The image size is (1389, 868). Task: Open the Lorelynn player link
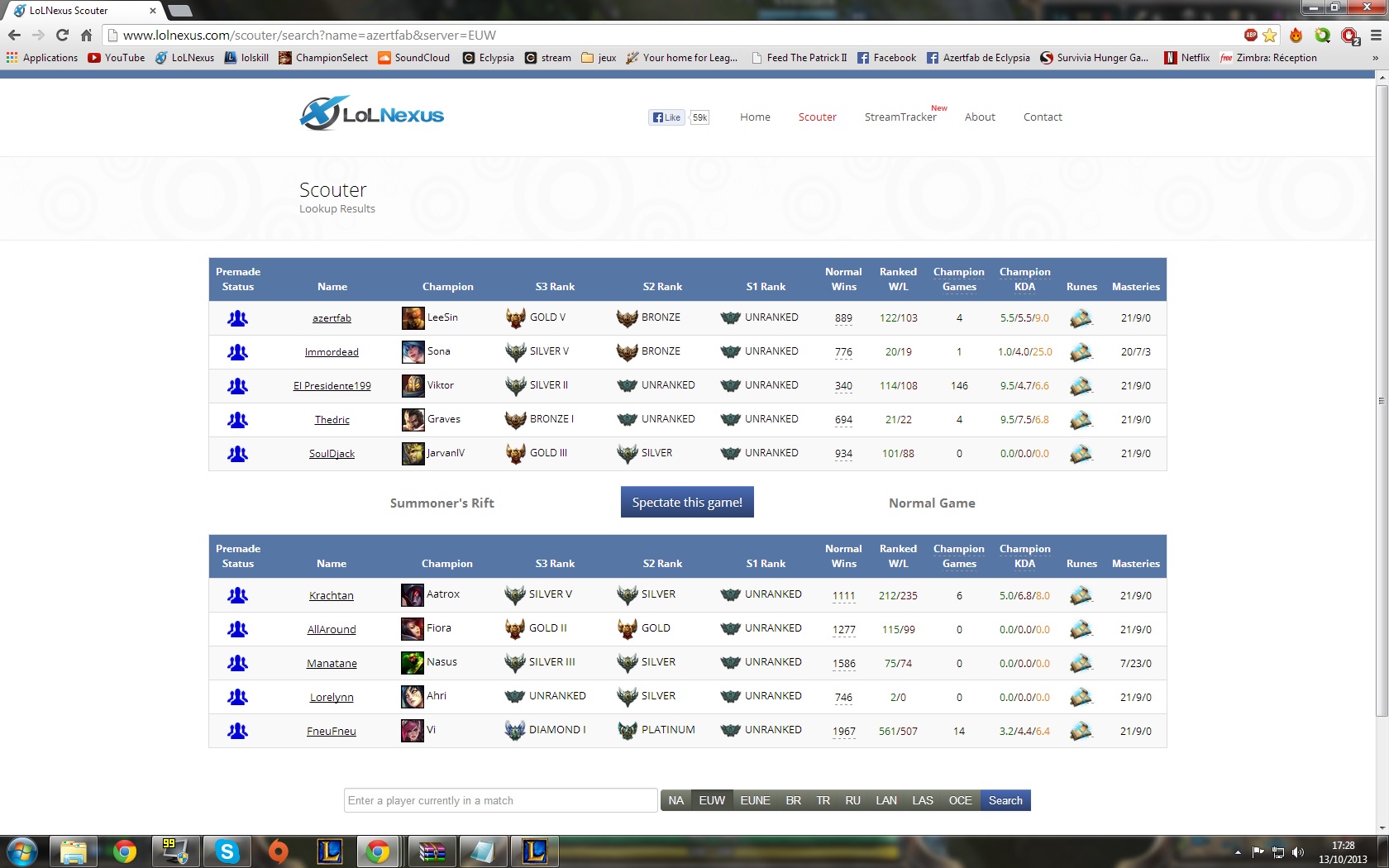pyautogui.click(x=332, y=698)
